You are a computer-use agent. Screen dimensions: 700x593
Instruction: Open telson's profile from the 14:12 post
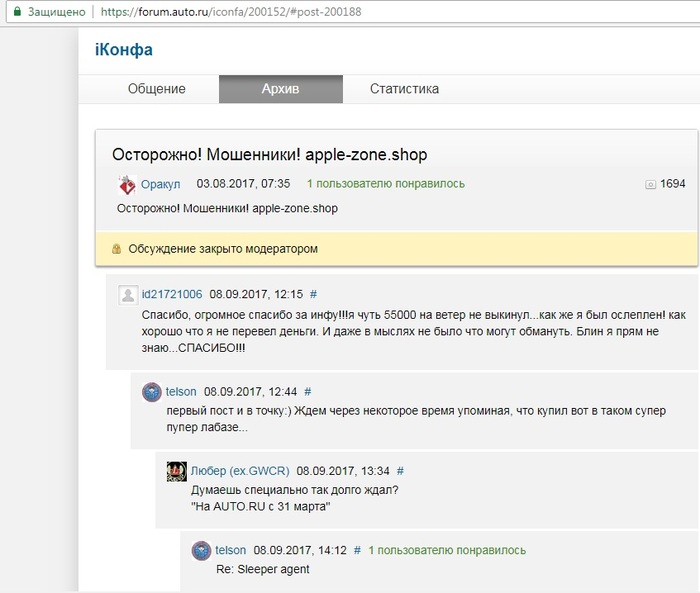pos(230,550)
